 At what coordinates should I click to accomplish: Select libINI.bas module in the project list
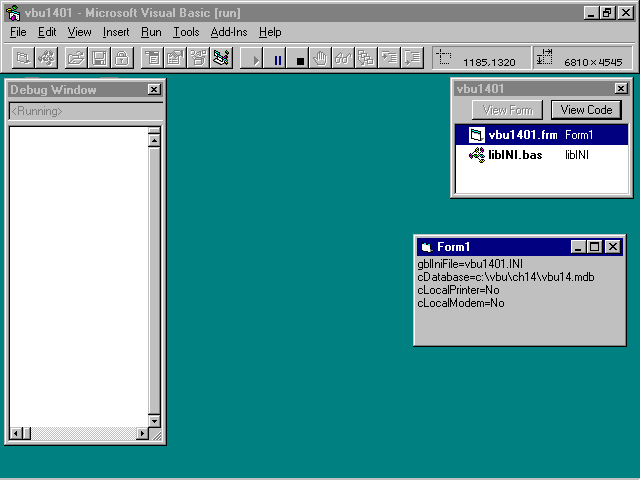(514, 155)
